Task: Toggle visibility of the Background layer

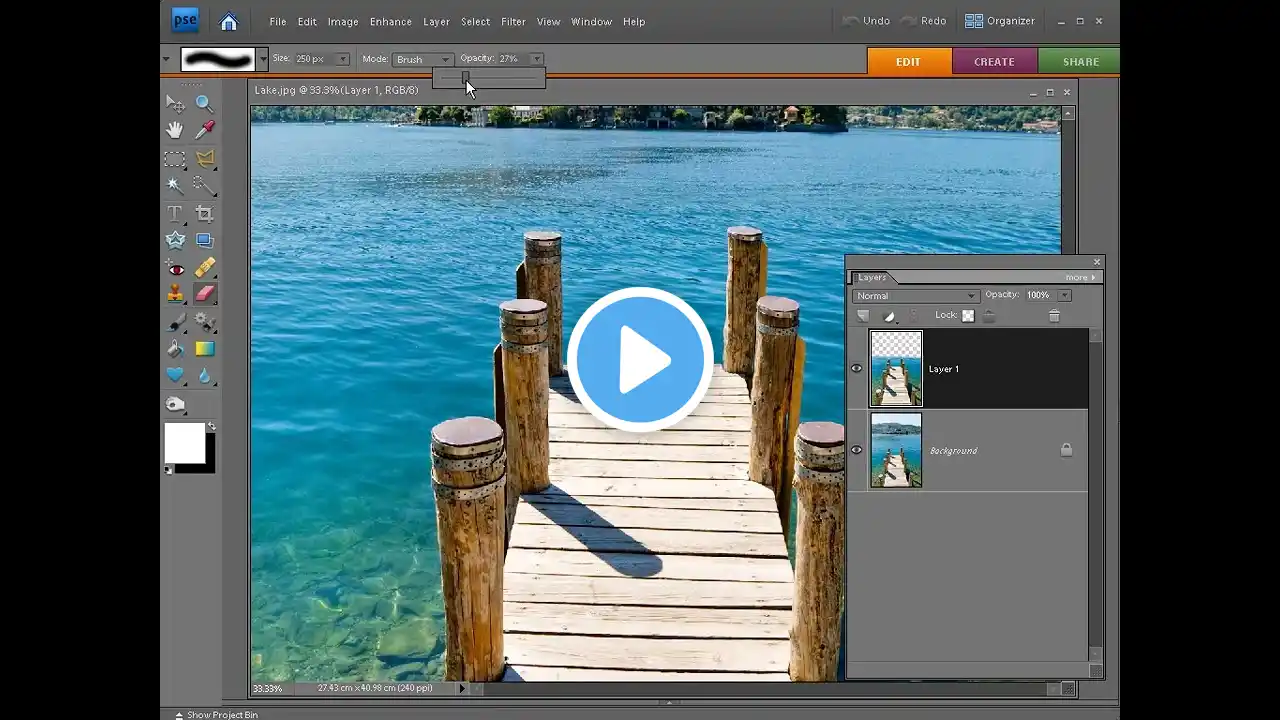Action: 857,450
